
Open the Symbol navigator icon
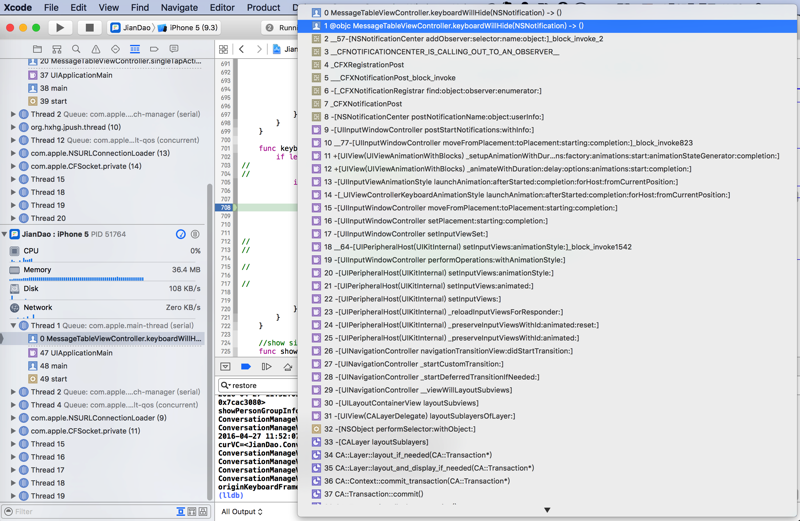(57, 49)
